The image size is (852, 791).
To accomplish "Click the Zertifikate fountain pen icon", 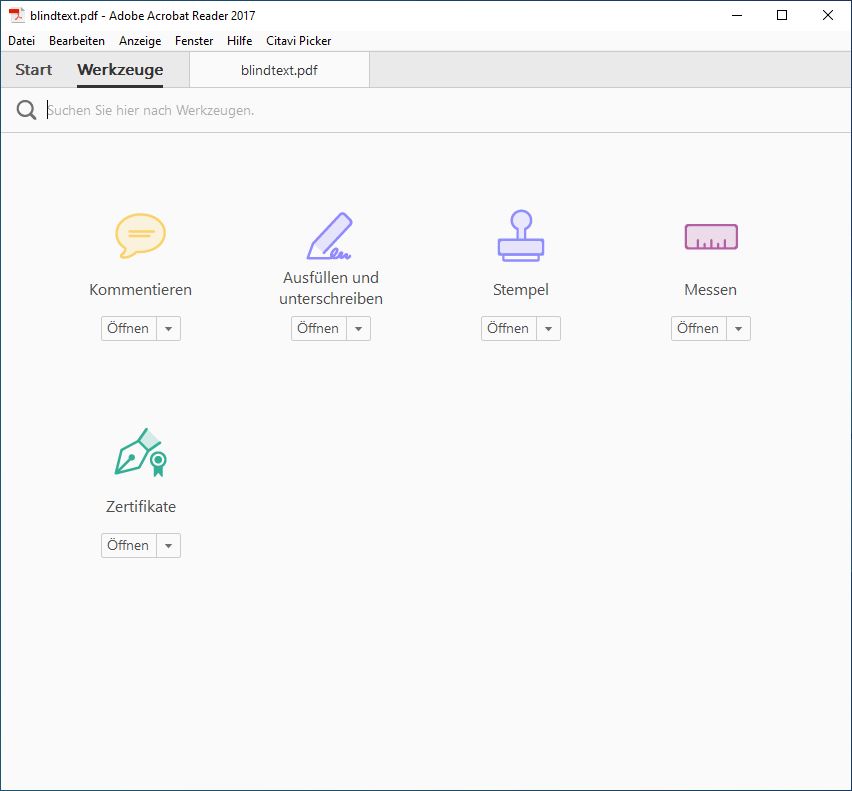I will click(x=140, y=453).
